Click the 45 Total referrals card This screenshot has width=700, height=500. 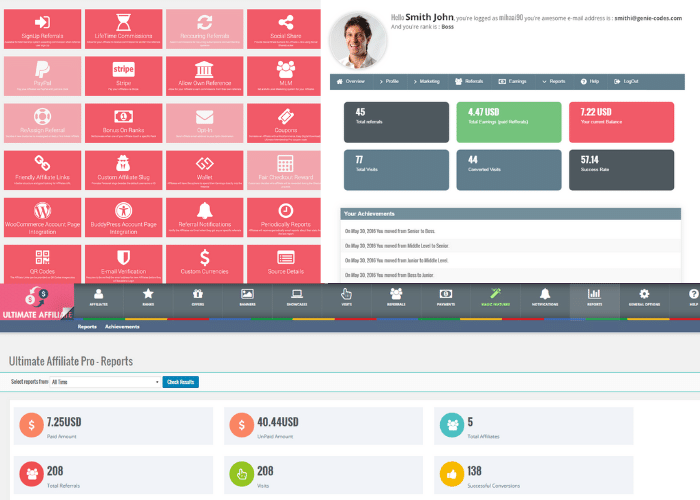click(396, 122)
